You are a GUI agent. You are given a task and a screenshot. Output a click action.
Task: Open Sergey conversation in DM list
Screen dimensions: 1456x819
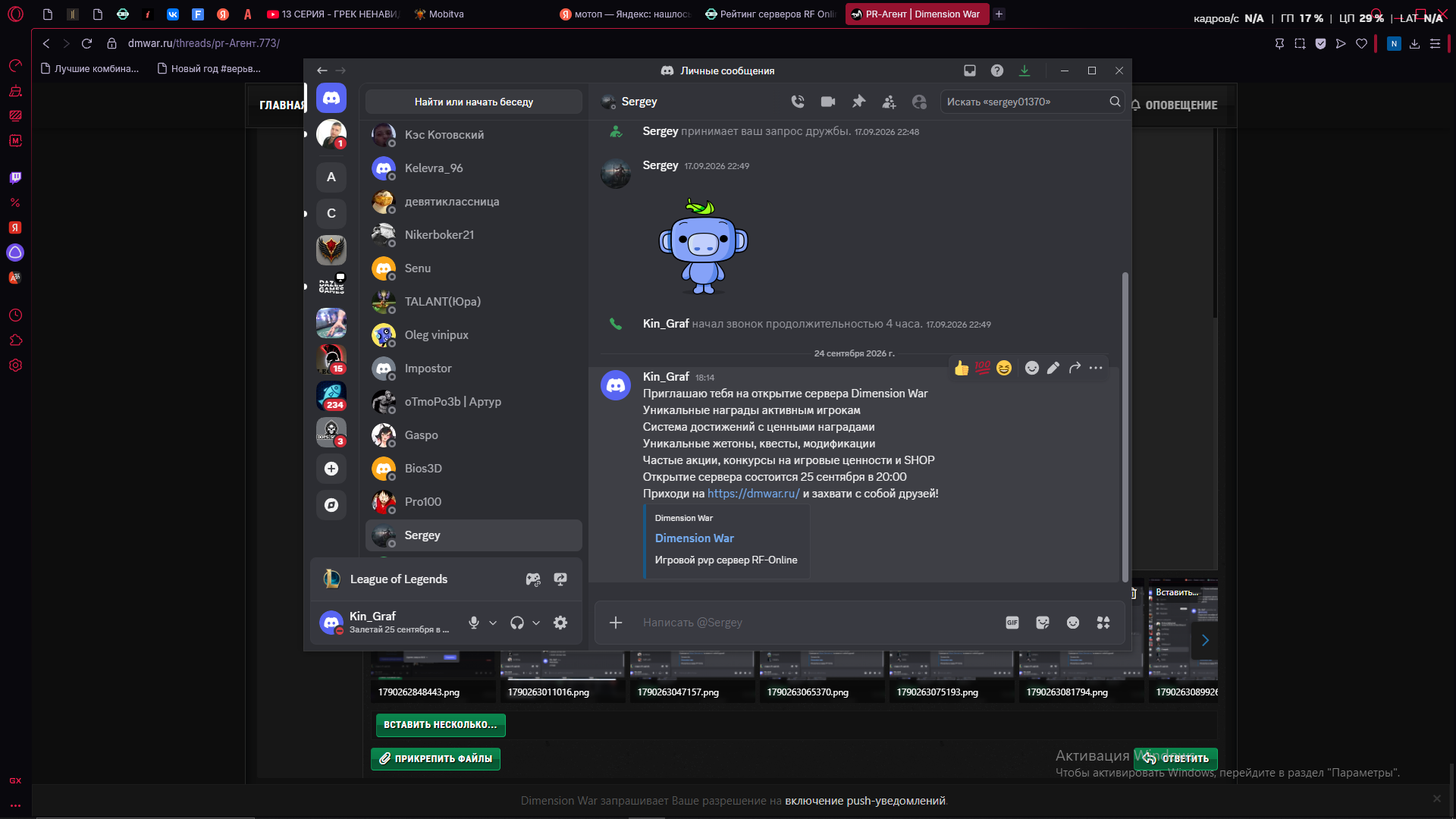474,535
